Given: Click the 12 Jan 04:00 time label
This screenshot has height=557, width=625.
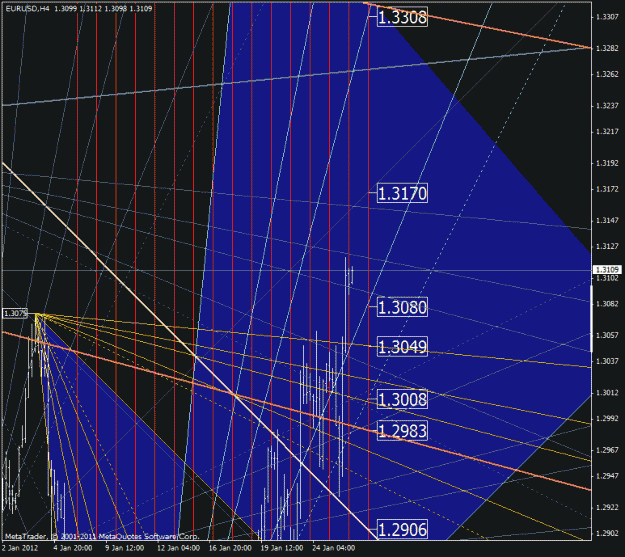Looking at the screenshot, I should 178,548.
